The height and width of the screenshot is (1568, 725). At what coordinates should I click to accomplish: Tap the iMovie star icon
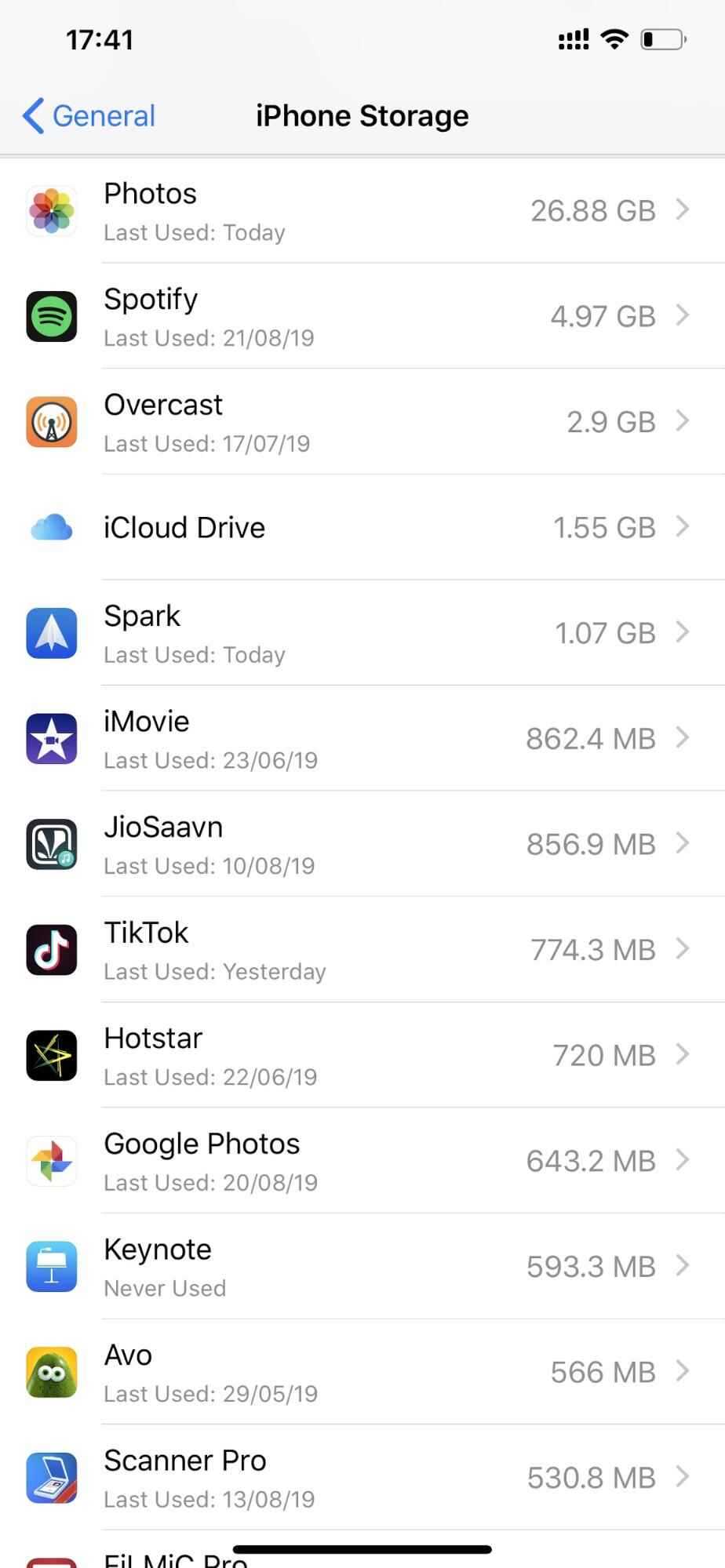[x=52, y=738]
